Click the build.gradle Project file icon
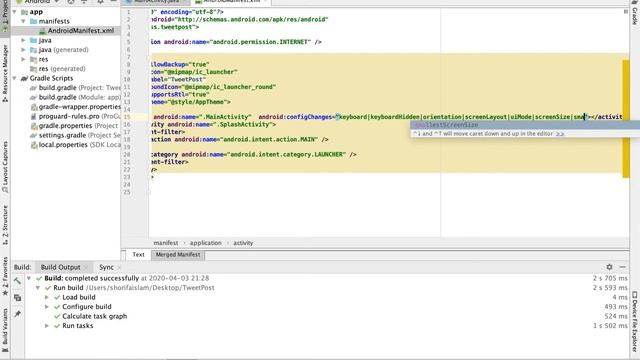Viewport: 640px width, 360px height. 33,88
